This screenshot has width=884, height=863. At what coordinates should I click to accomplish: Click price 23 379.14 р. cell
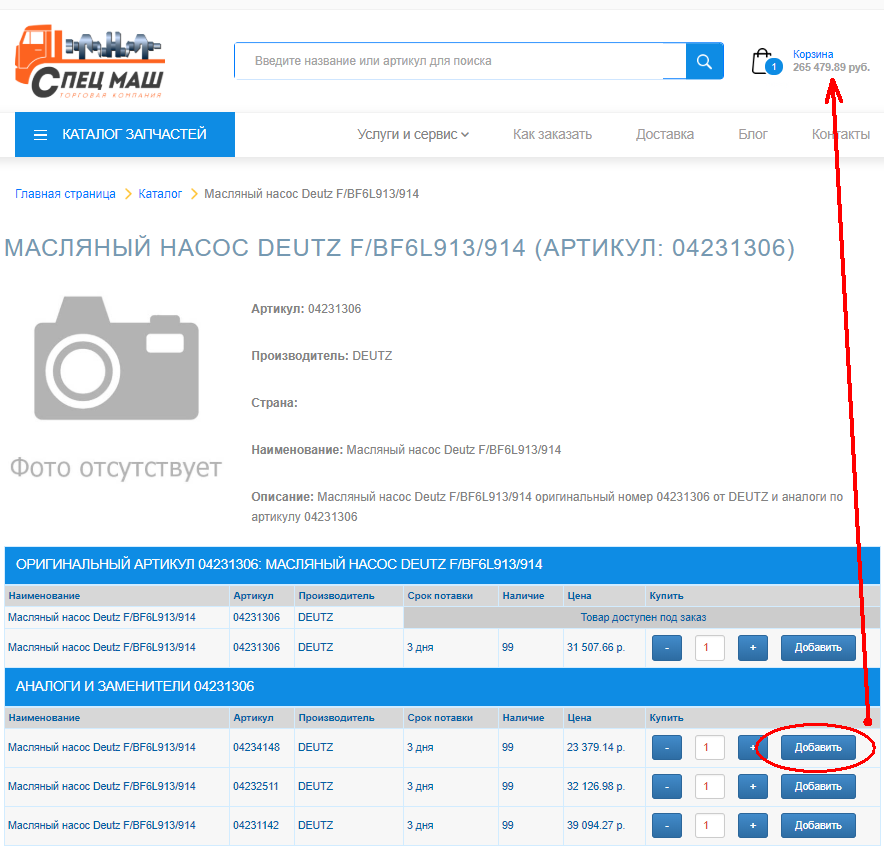click(x=604, y=747)
